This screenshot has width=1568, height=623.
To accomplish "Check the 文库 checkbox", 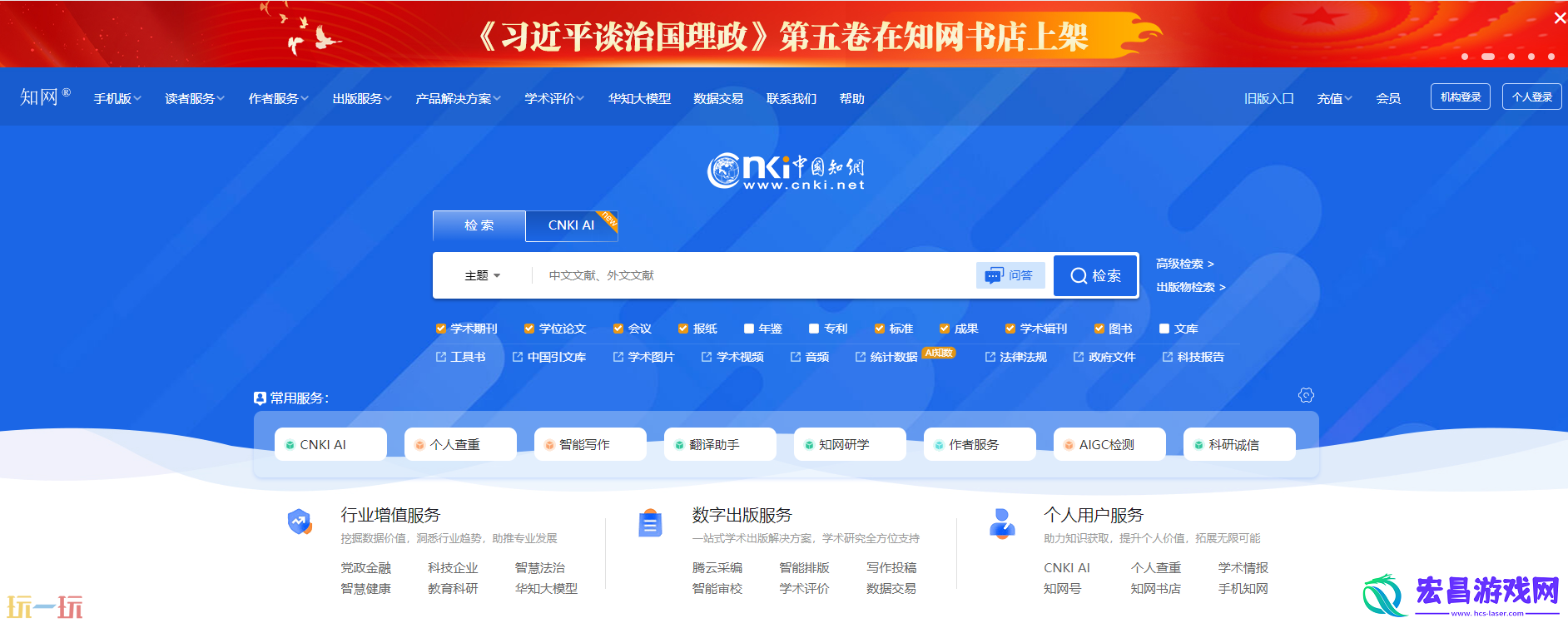I will (1164, 329).
